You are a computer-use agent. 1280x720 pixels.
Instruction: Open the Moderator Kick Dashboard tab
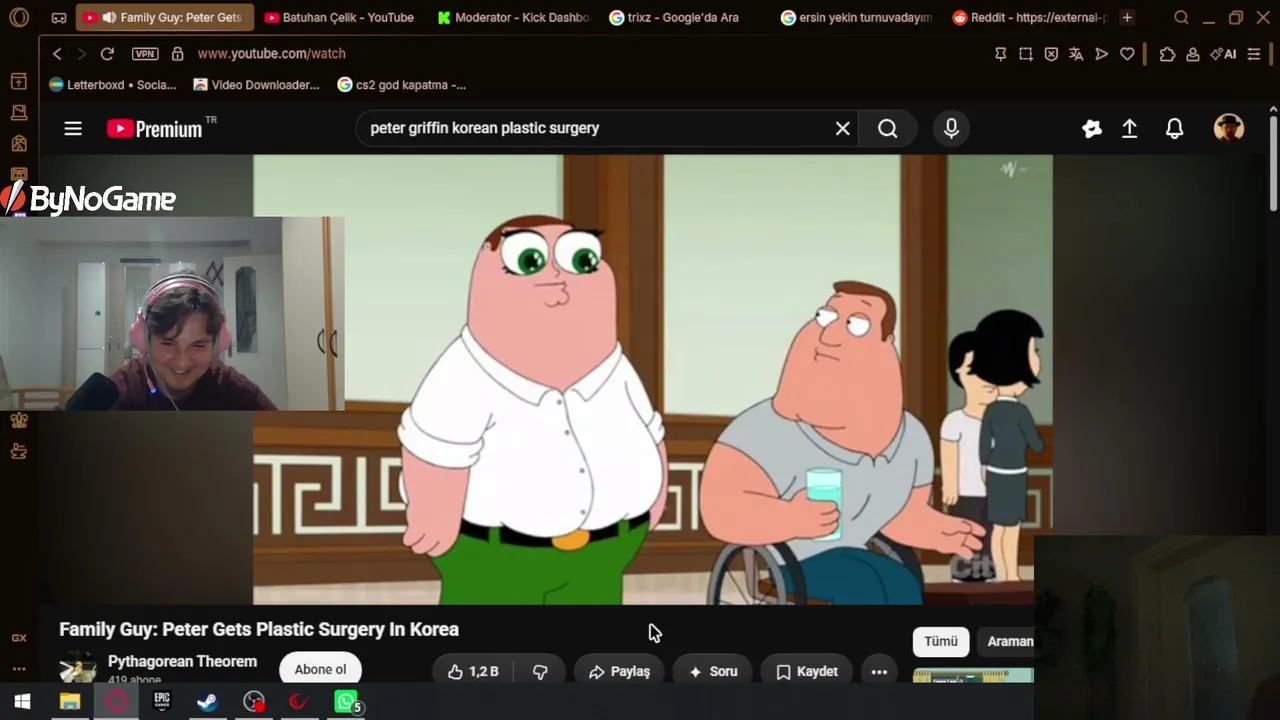514,17
